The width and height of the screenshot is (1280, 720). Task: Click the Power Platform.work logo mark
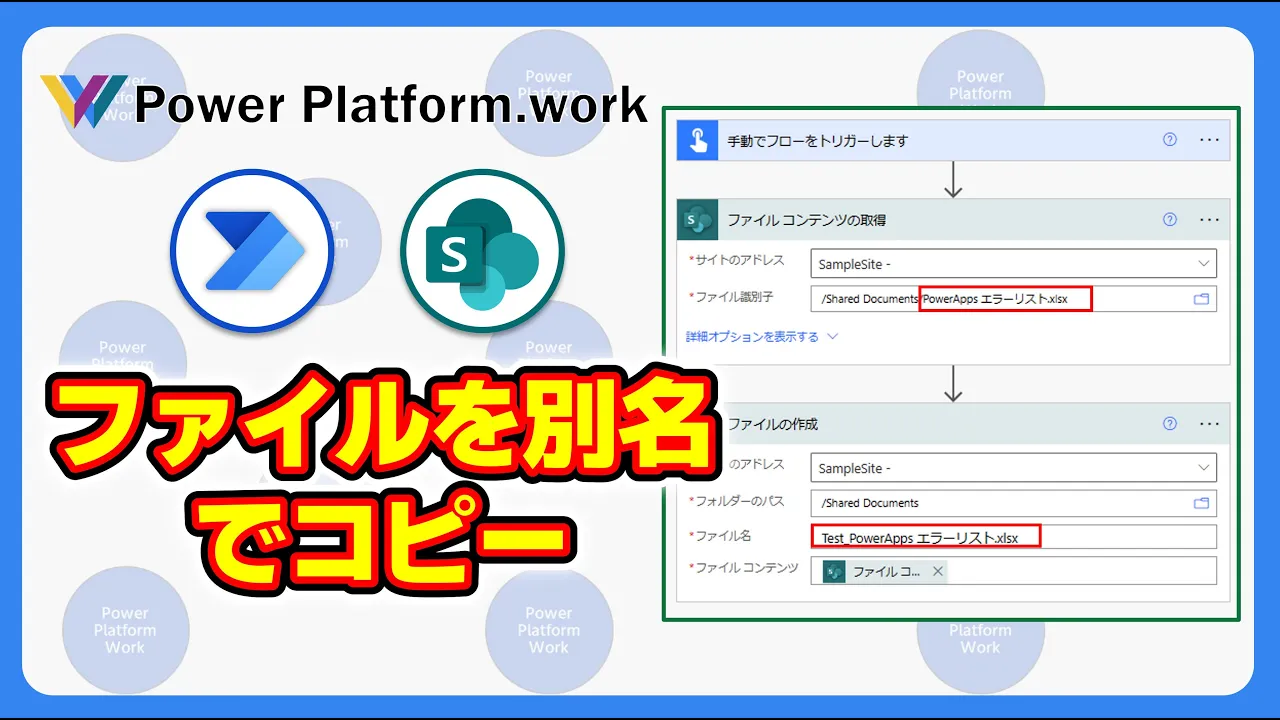point(84,100)
